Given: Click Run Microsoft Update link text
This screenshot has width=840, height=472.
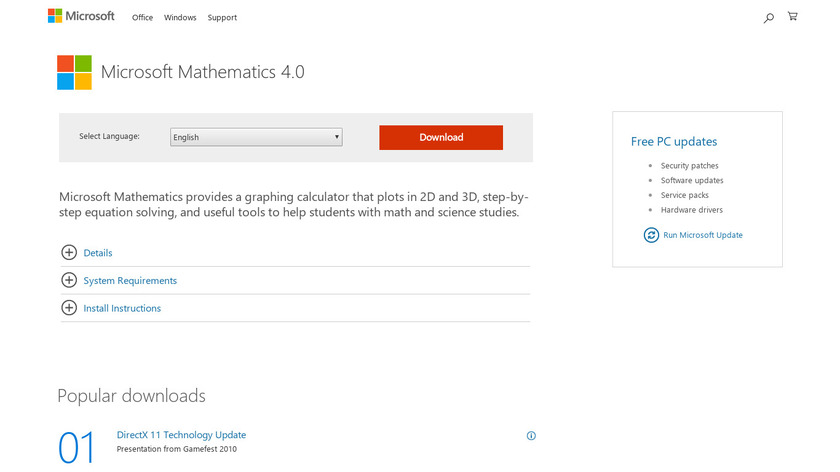Looking at the screenshot, I should [x=703, y=235].
